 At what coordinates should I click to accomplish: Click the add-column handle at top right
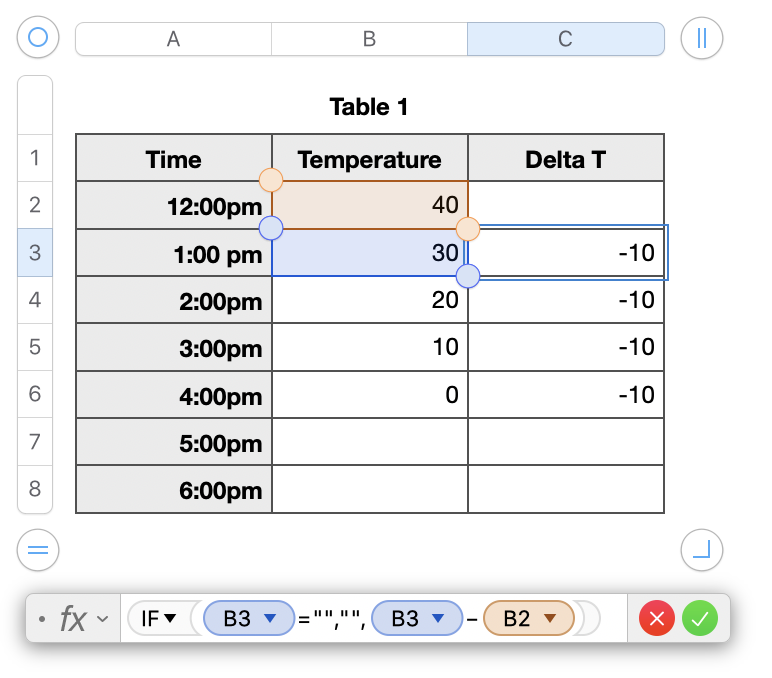tap(701, 38)
